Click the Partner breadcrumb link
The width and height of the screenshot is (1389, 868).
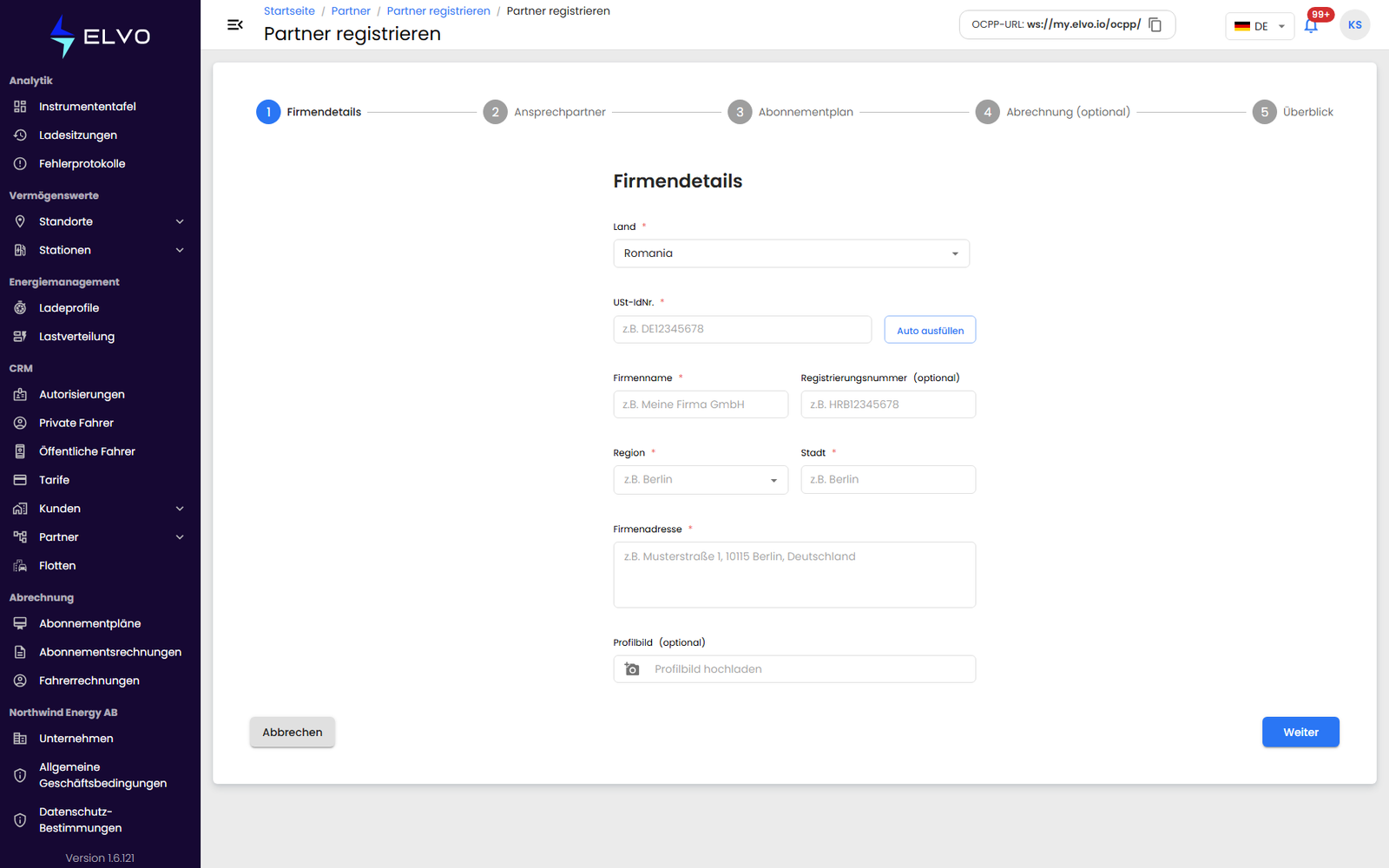tap(351, 11)
